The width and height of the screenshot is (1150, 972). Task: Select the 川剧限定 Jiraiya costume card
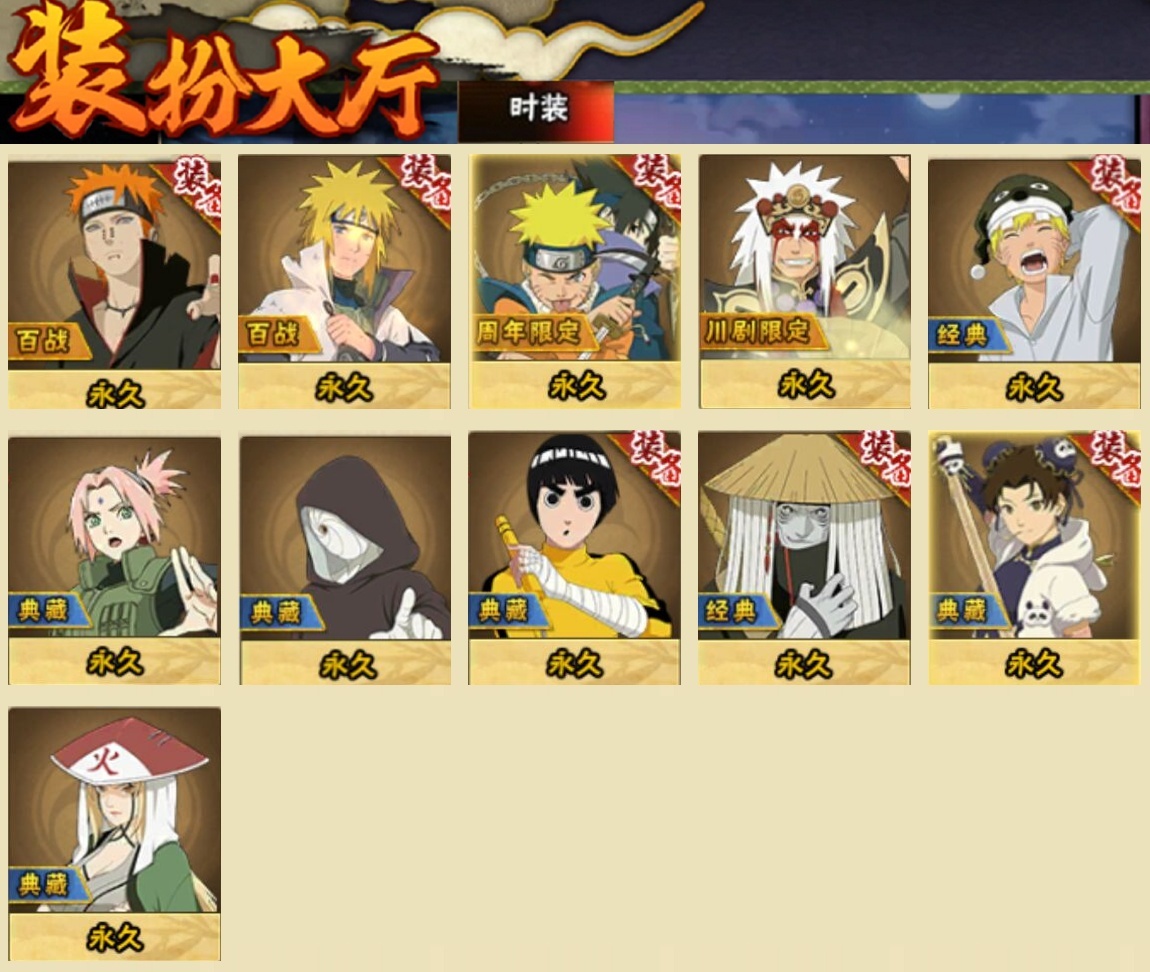tap(805, 281)
